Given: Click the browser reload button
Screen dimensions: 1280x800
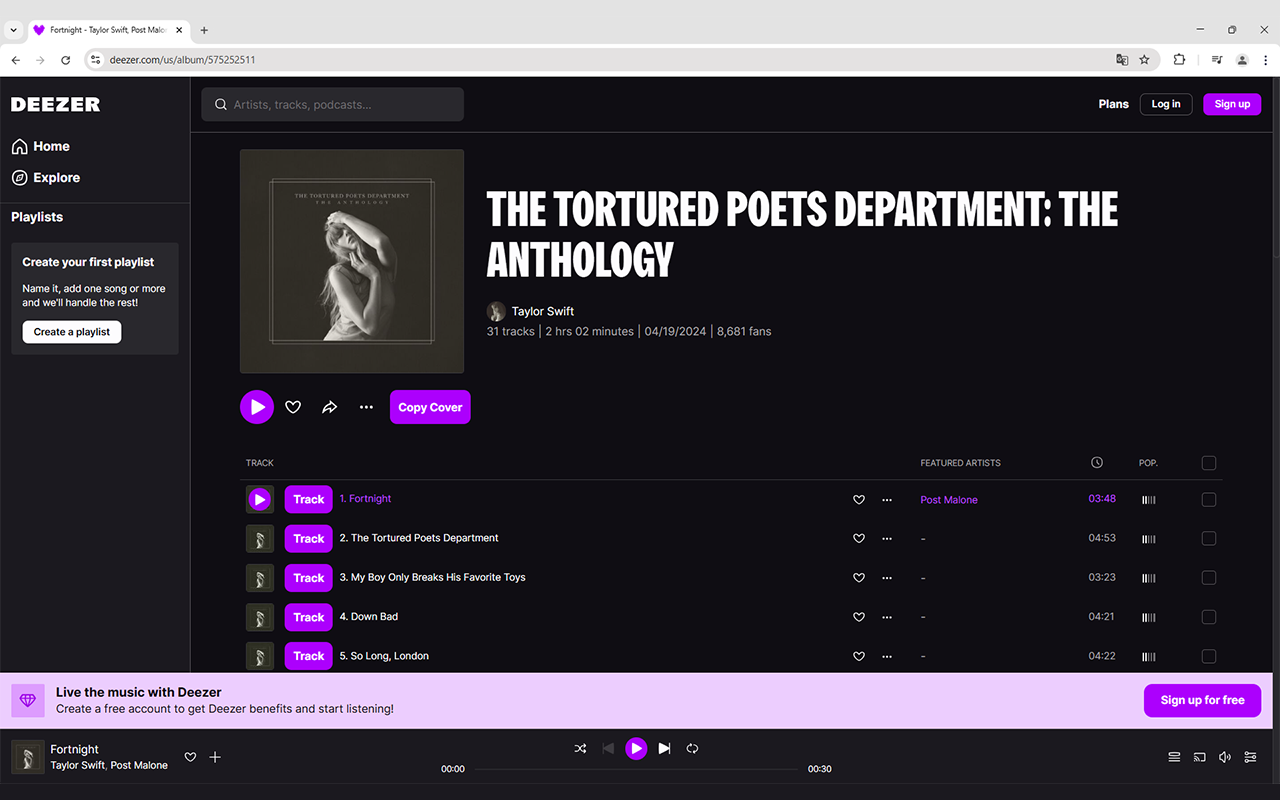Looking at the screenshot, I should pos(66,60).
